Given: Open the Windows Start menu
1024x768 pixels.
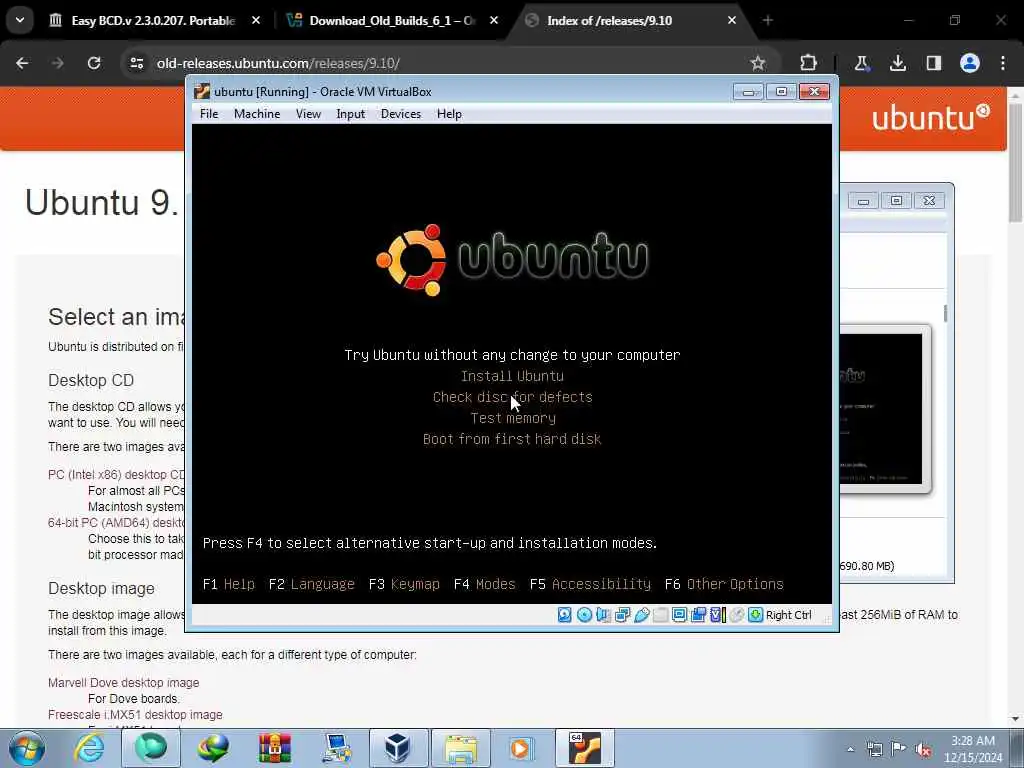Looking at the screenshot, I should (x=27, y=748).
